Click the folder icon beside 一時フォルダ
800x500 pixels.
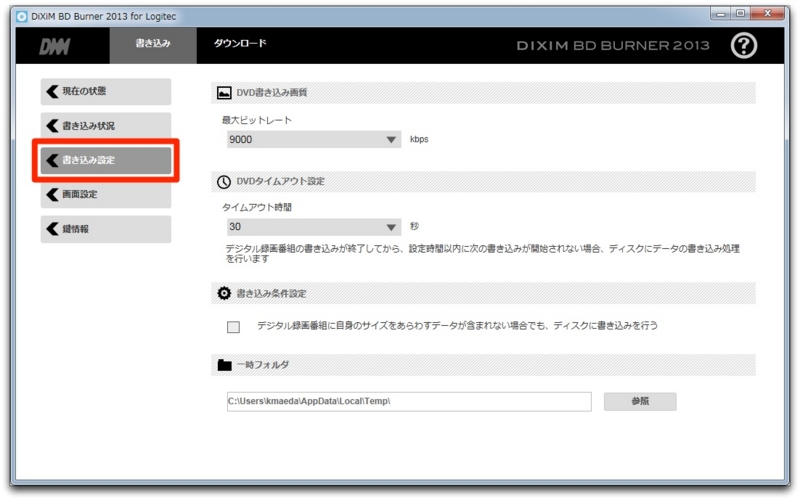point(224,365)
